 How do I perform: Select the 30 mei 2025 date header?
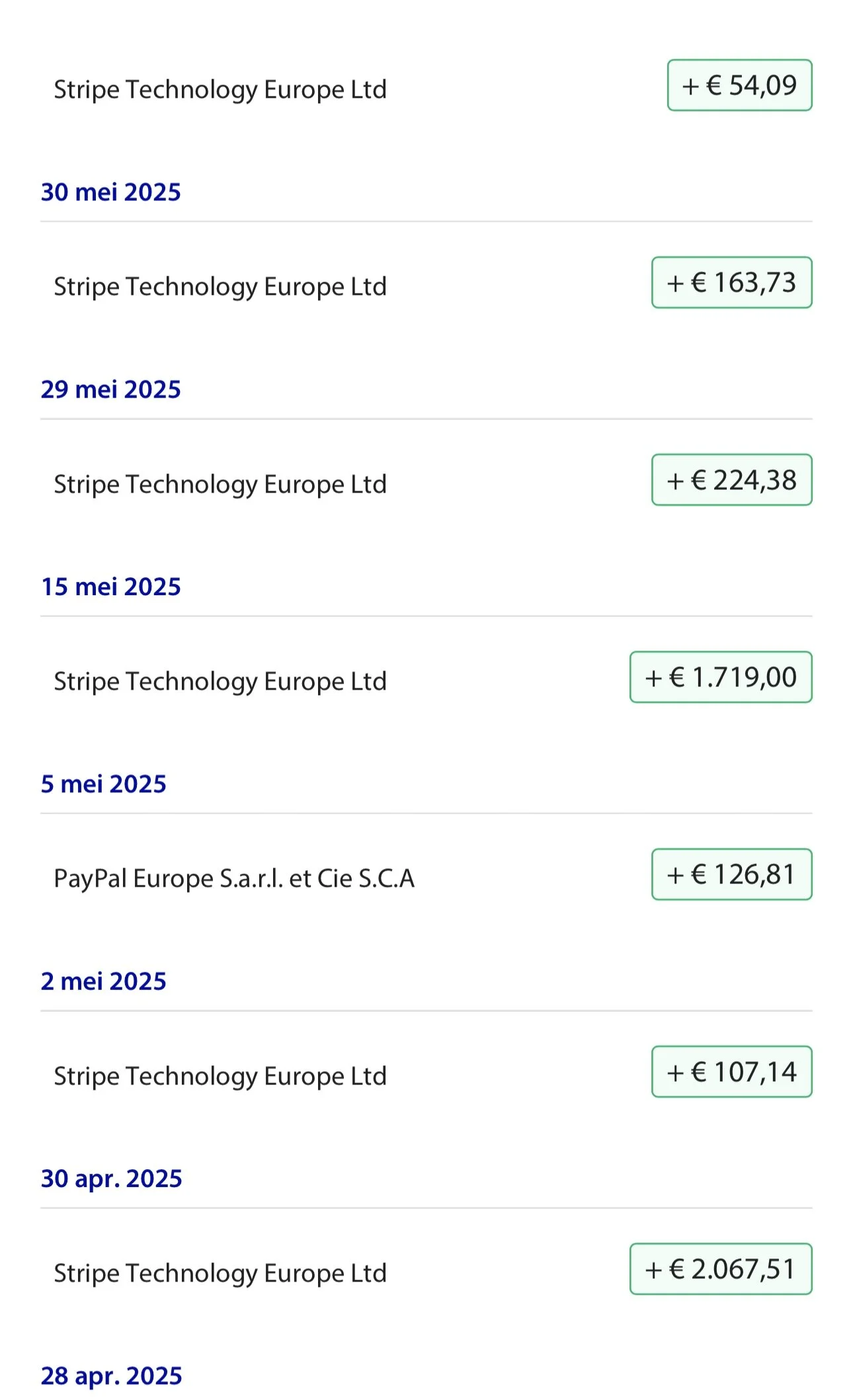(x=110, y=192)
